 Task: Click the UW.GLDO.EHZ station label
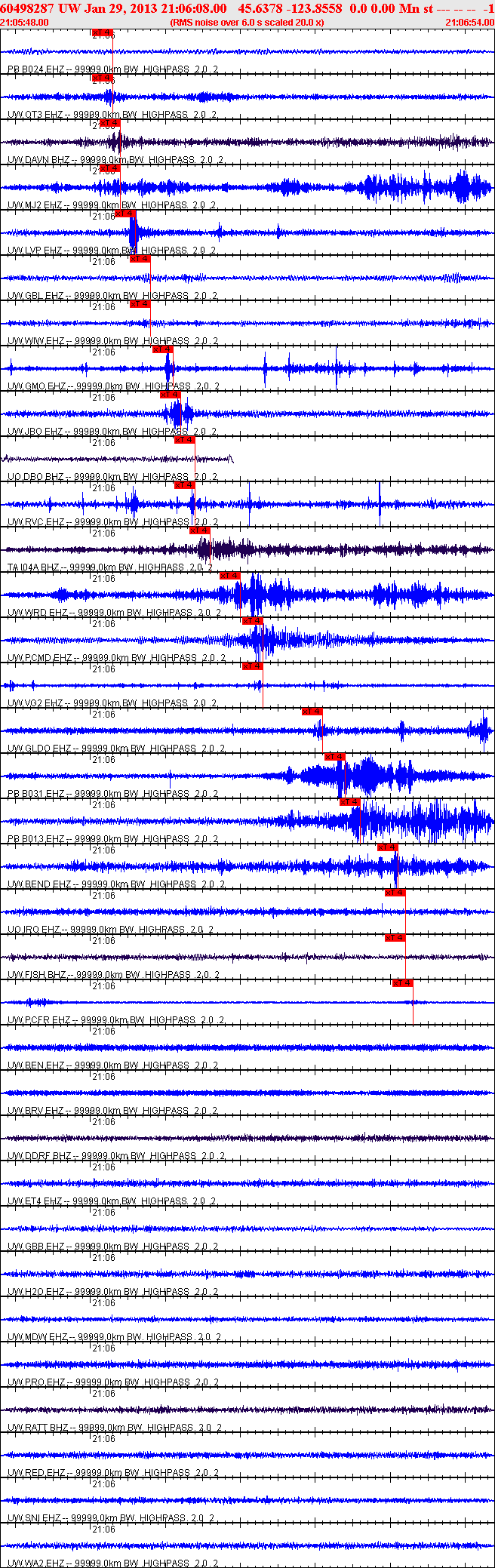(x=39, y=749)
